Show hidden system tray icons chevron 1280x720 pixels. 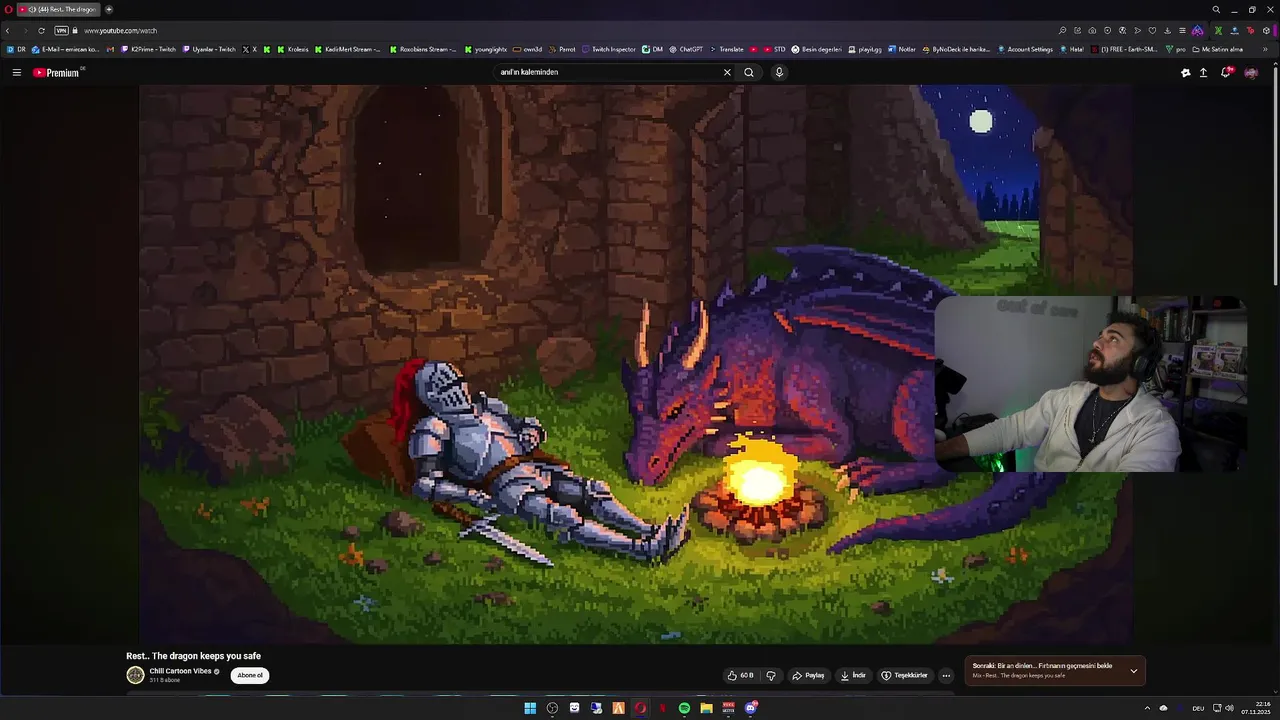(x=1147, y=708)
